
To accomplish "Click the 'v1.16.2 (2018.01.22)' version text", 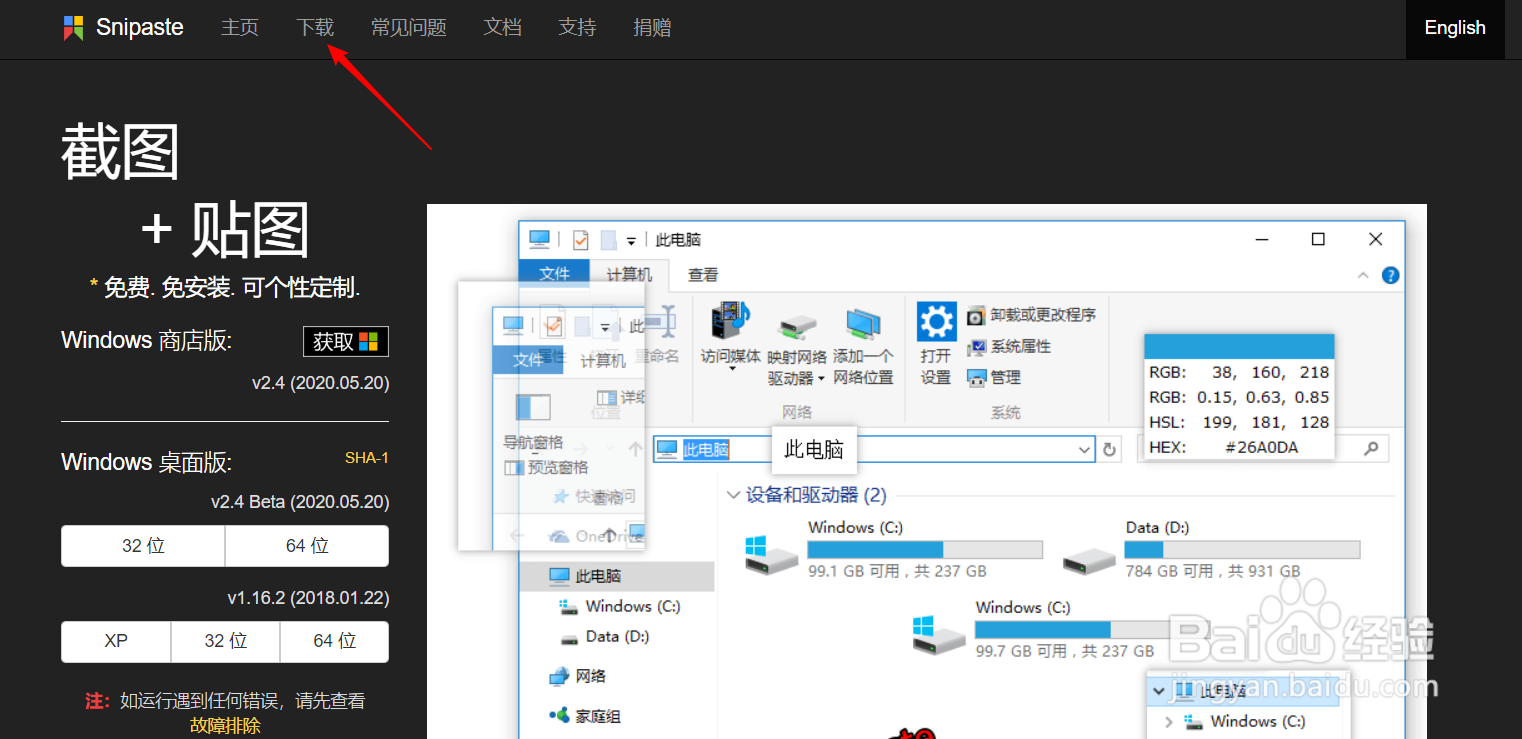I will click(x=308, y=598).
